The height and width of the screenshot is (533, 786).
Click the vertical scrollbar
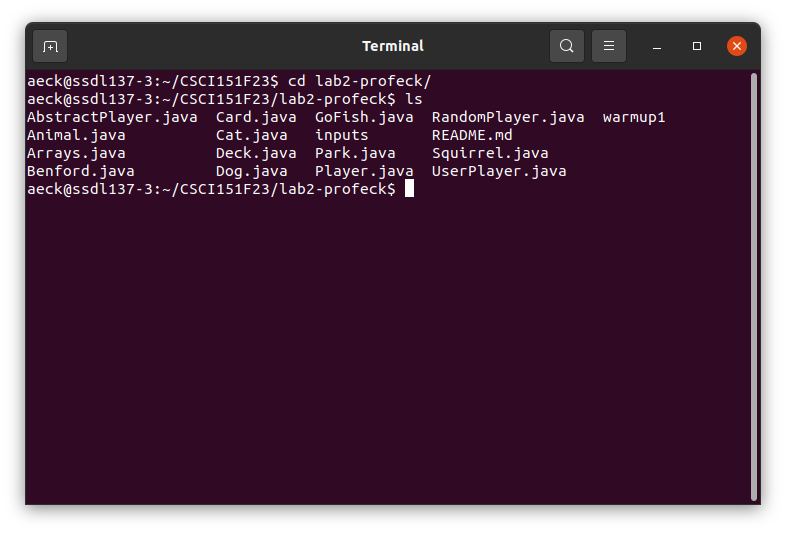[x=753, y=287]
